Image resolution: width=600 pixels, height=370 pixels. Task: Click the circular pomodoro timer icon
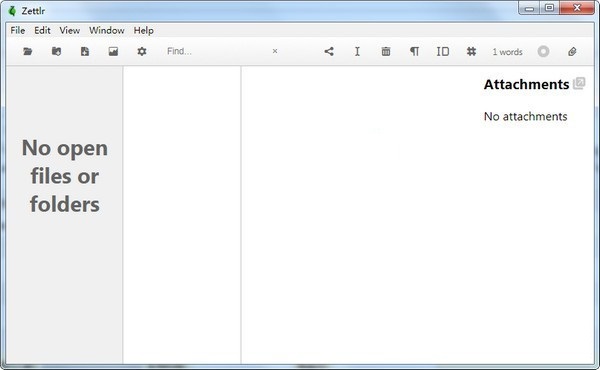[543, 51]
